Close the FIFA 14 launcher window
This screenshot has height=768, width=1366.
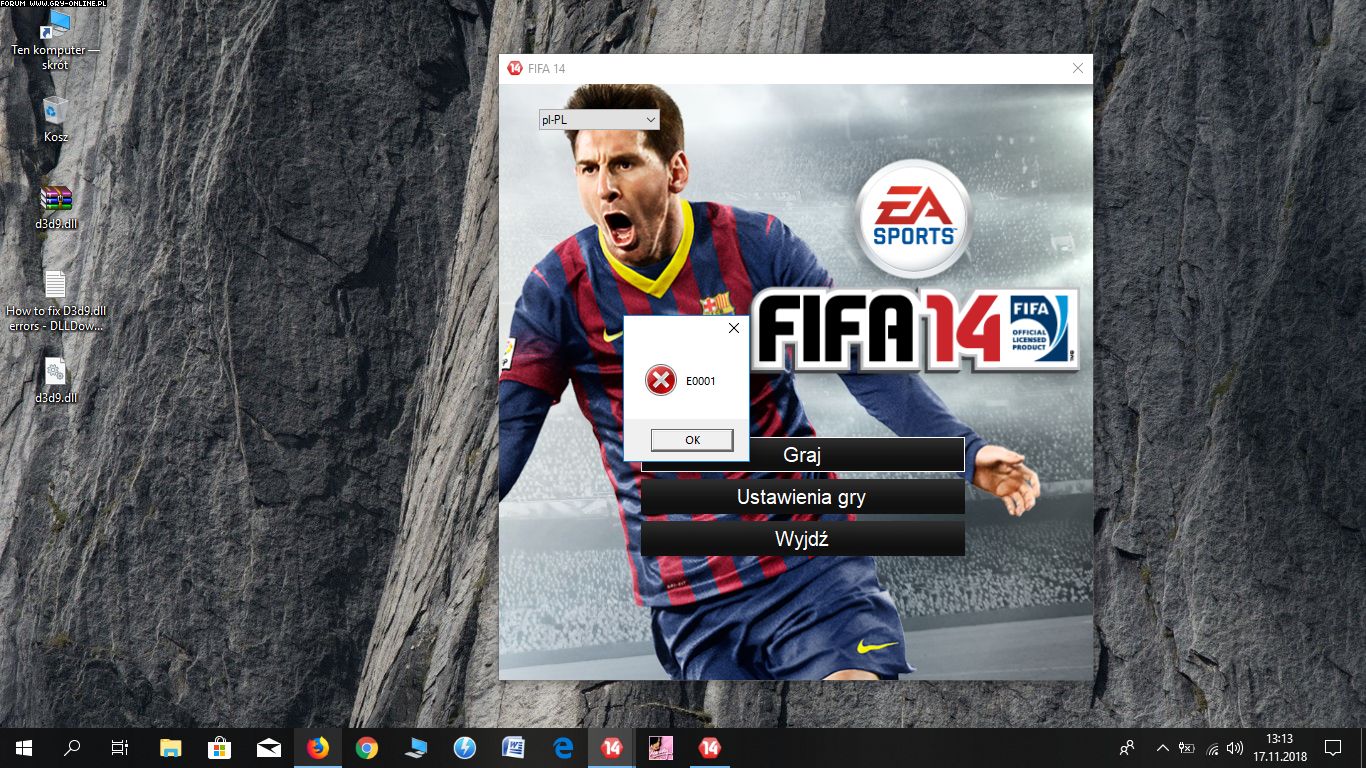click(1077, 68)
